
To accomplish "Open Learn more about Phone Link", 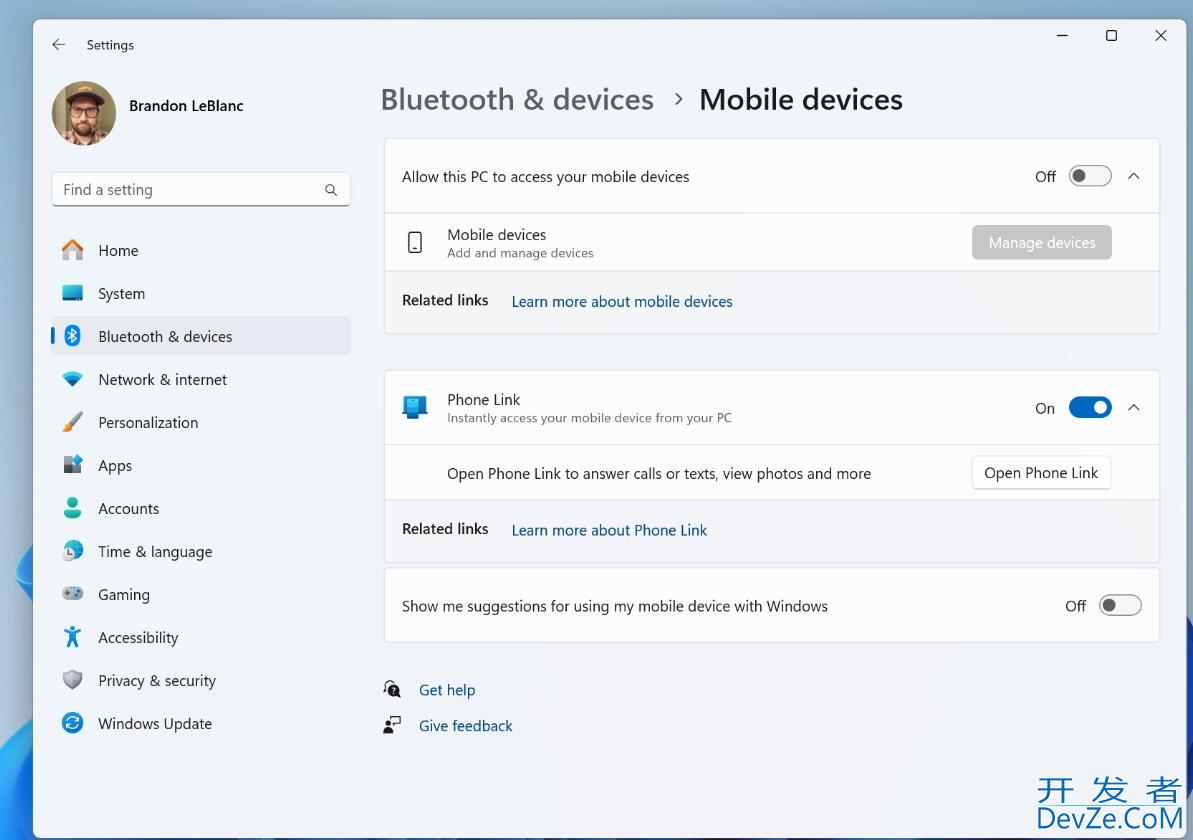I will (609, 530).
